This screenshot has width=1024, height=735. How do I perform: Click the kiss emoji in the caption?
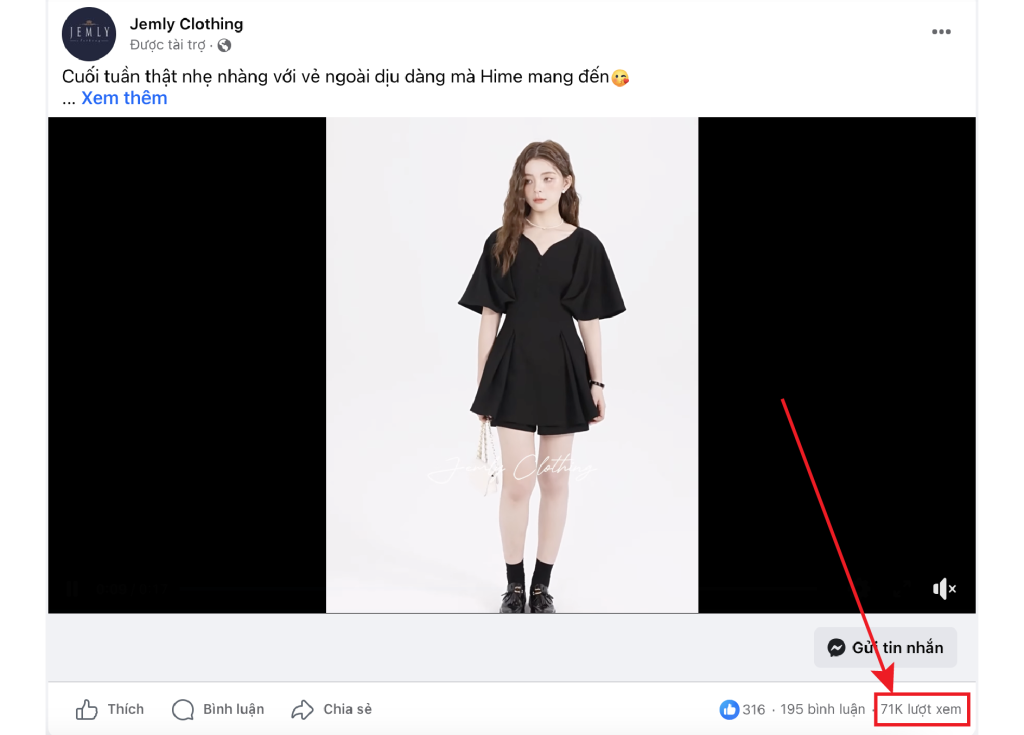point(620,78)
